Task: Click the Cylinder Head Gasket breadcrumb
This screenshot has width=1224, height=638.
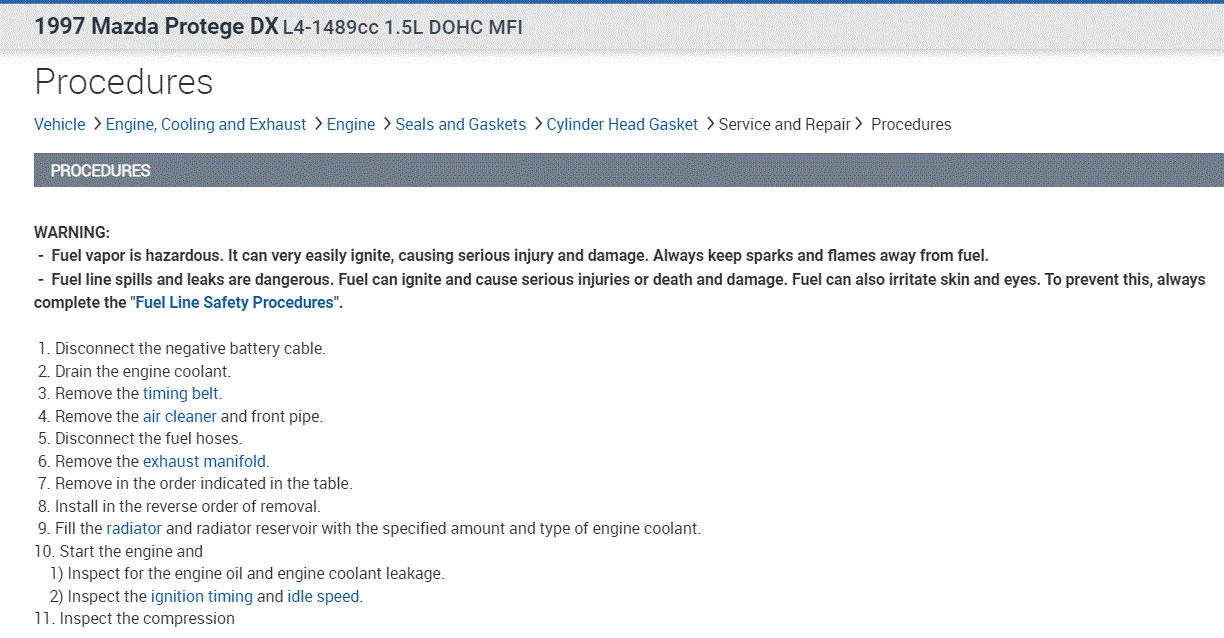Action: coord(622,125)
